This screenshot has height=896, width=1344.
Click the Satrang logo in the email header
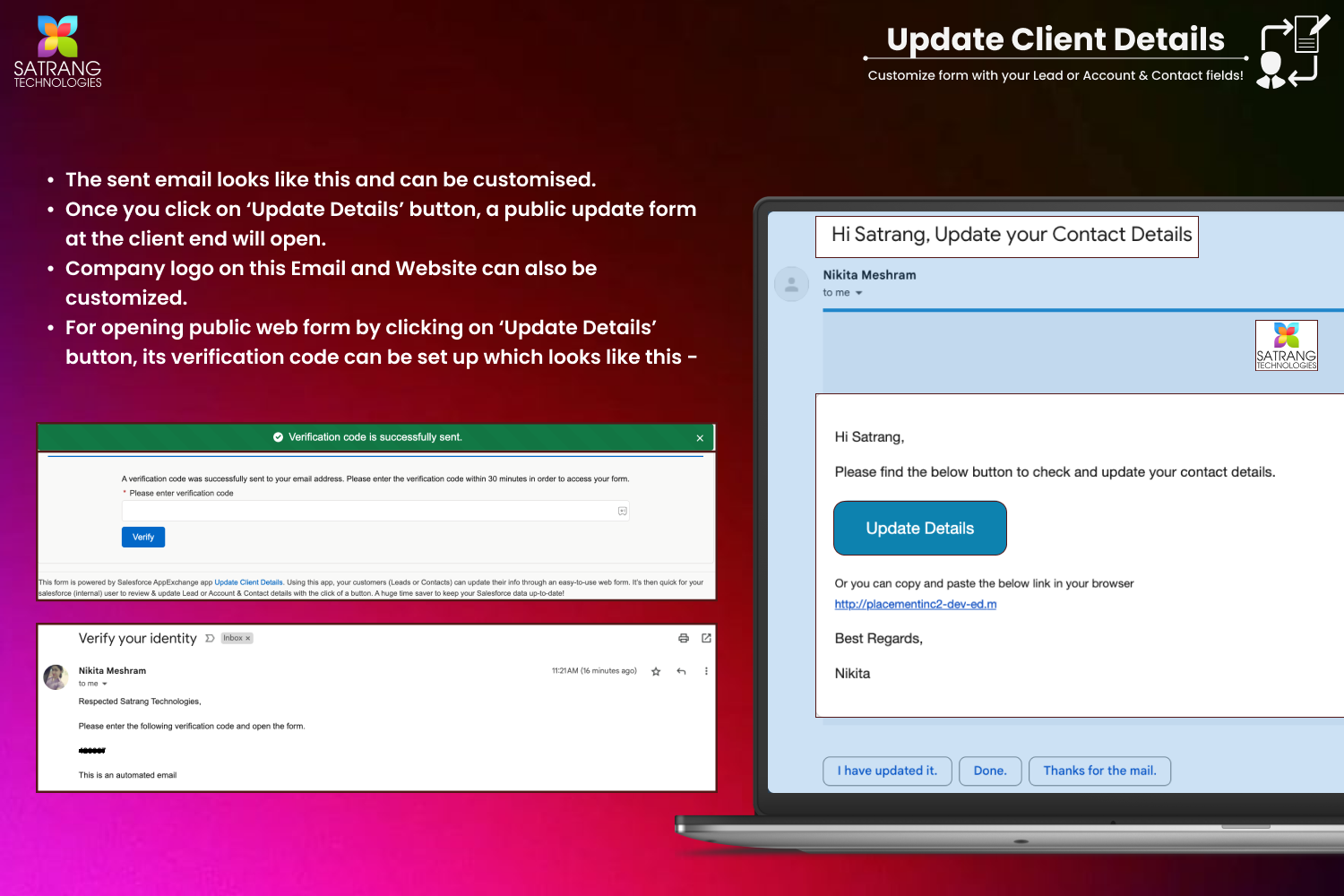[x=1287, y=346]
